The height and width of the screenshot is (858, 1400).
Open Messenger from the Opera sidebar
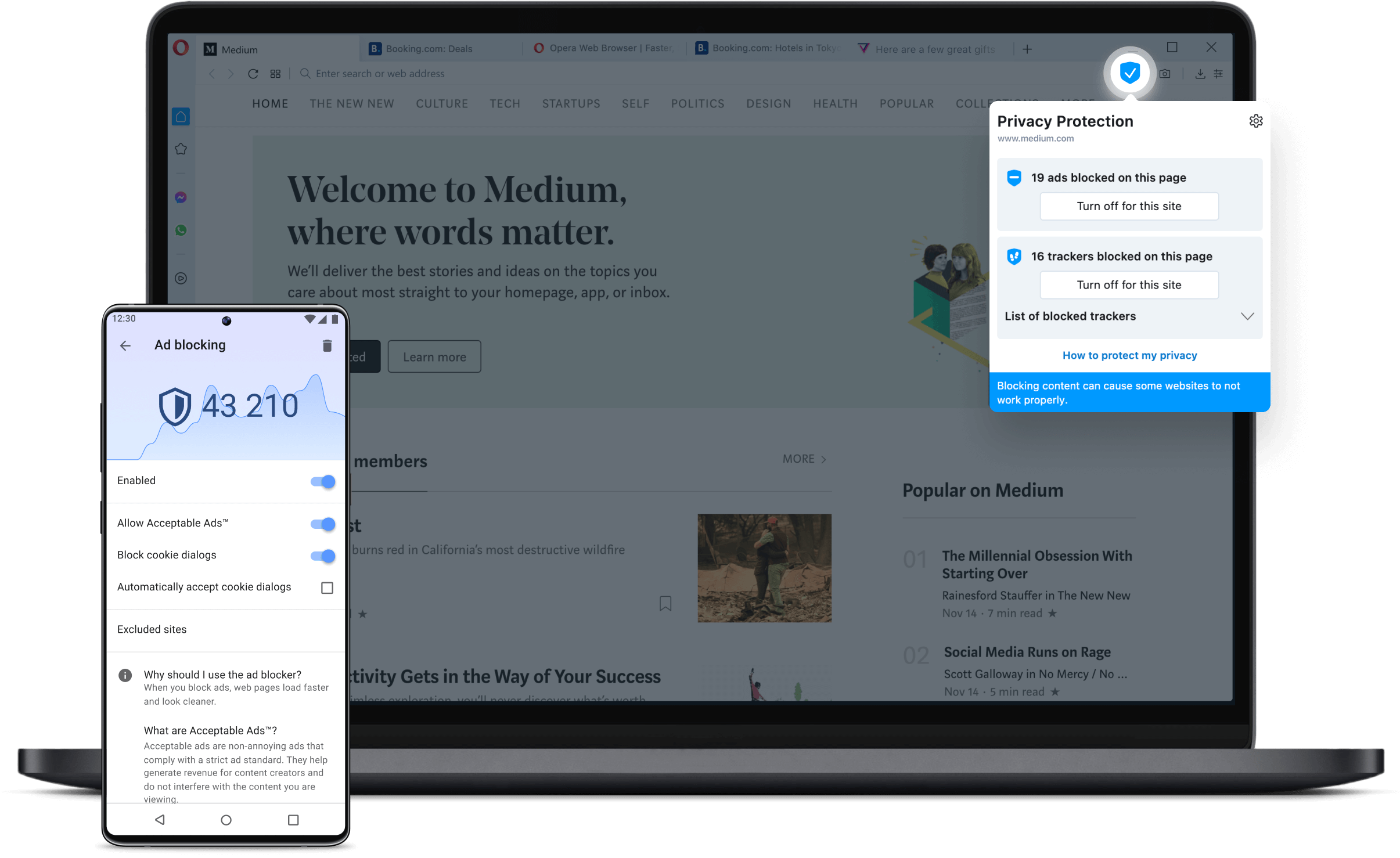(x=181, y=198)
